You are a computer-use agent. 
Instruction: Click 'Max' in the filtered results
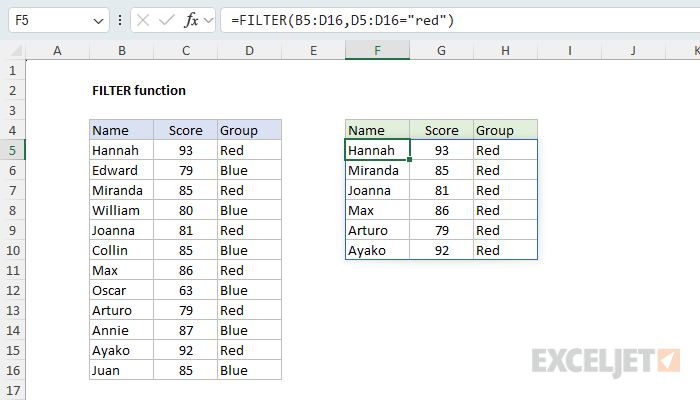pyautogui.click(x=377, y=210)
